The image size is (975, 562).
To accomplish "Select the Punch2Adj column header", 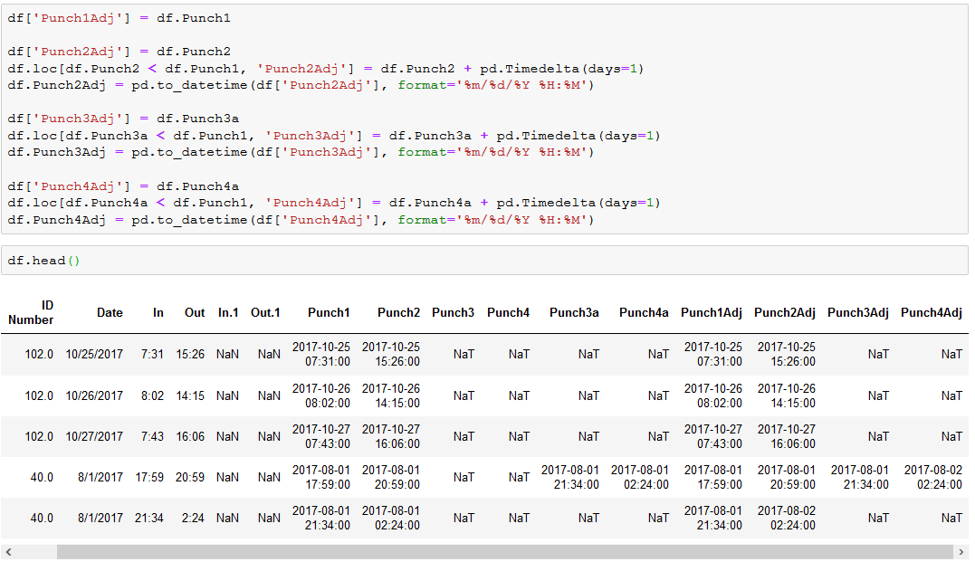I will coord(785,313).
